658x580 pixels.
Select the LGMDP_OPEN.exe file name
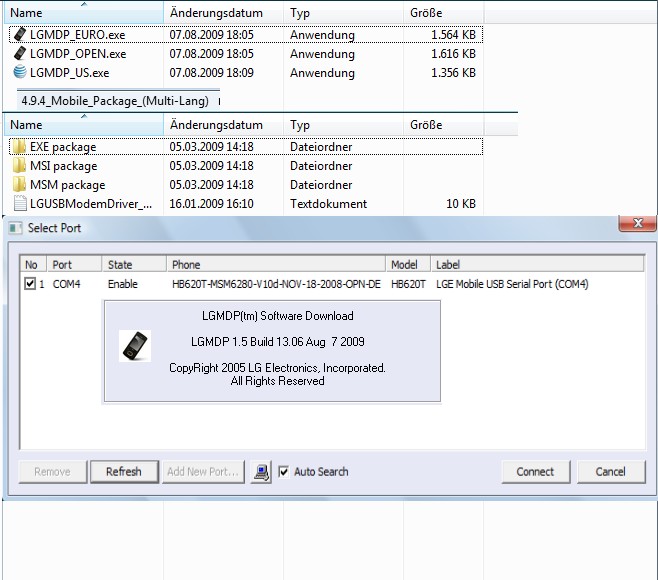coord(78,54)
